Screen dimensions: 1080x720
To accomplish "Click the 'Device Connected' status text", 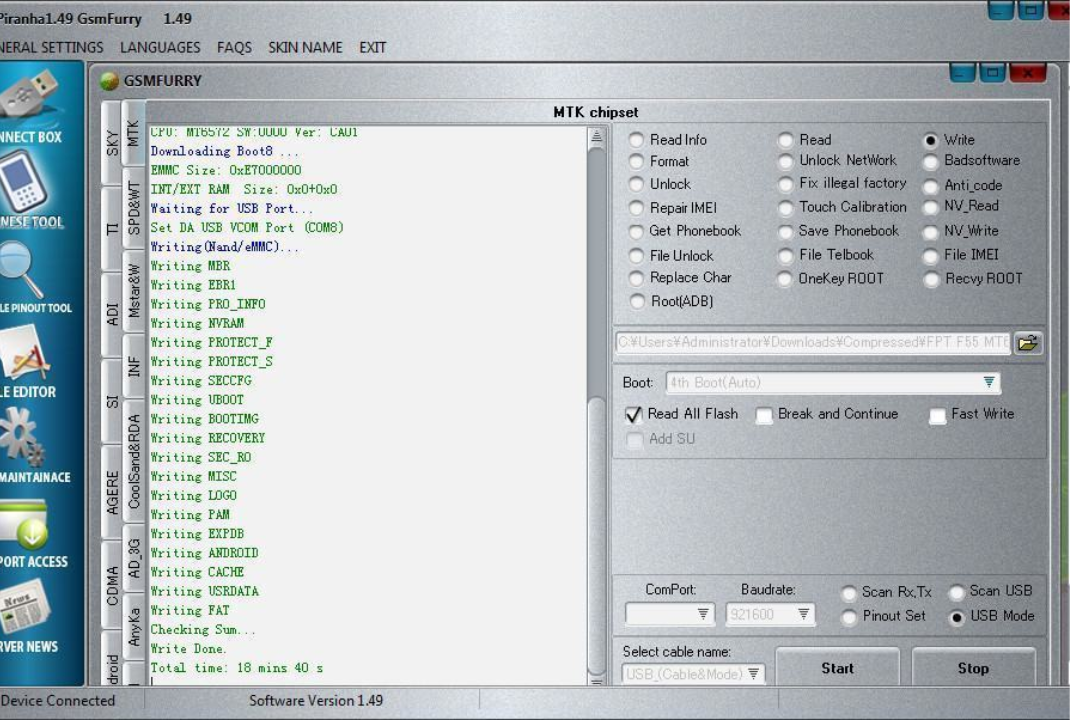I will [x=58, y=700].
